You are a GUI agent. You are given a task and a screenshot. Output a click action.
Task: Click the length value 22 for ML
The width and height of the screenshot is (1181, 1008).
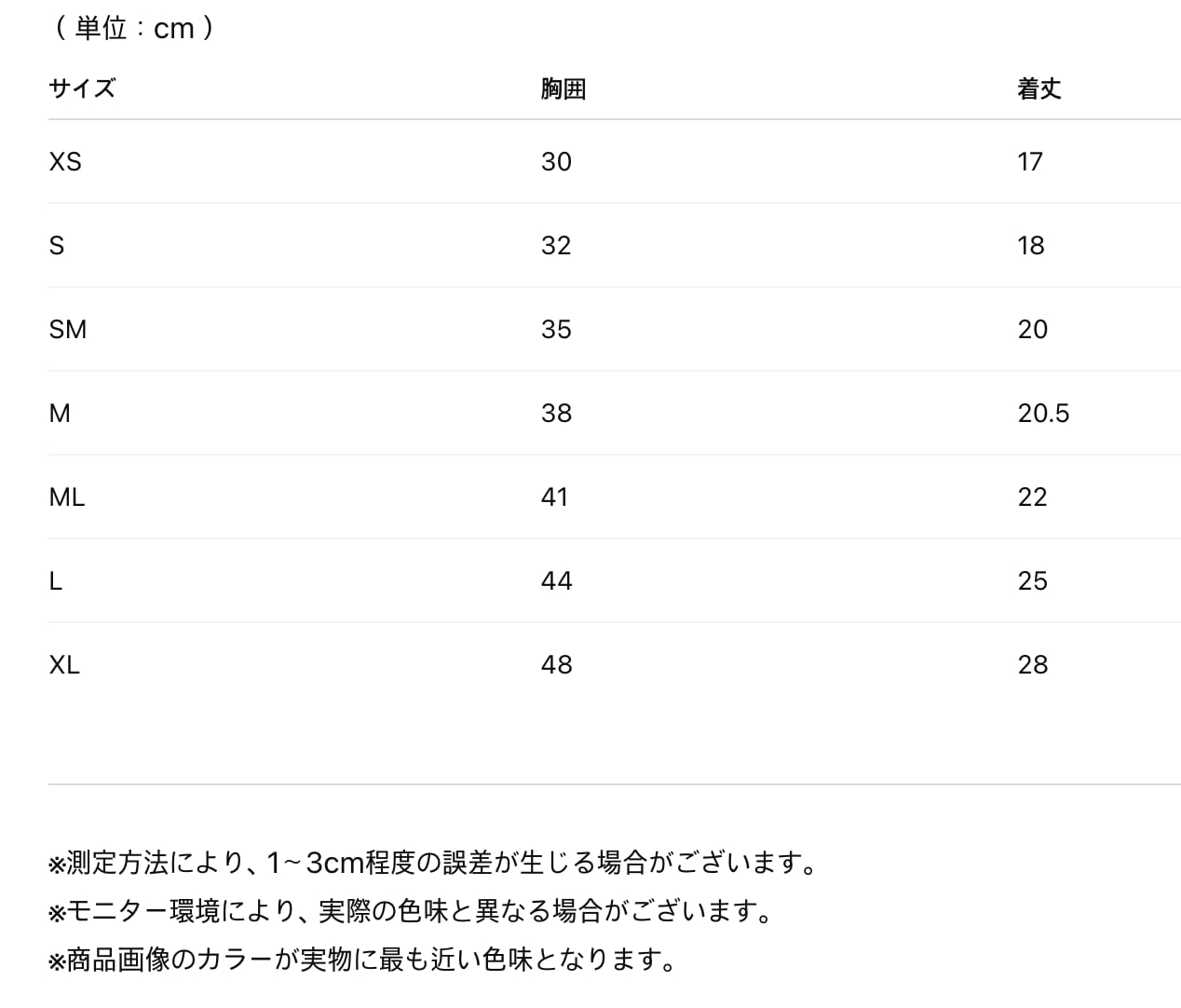tap(1032, 497)
